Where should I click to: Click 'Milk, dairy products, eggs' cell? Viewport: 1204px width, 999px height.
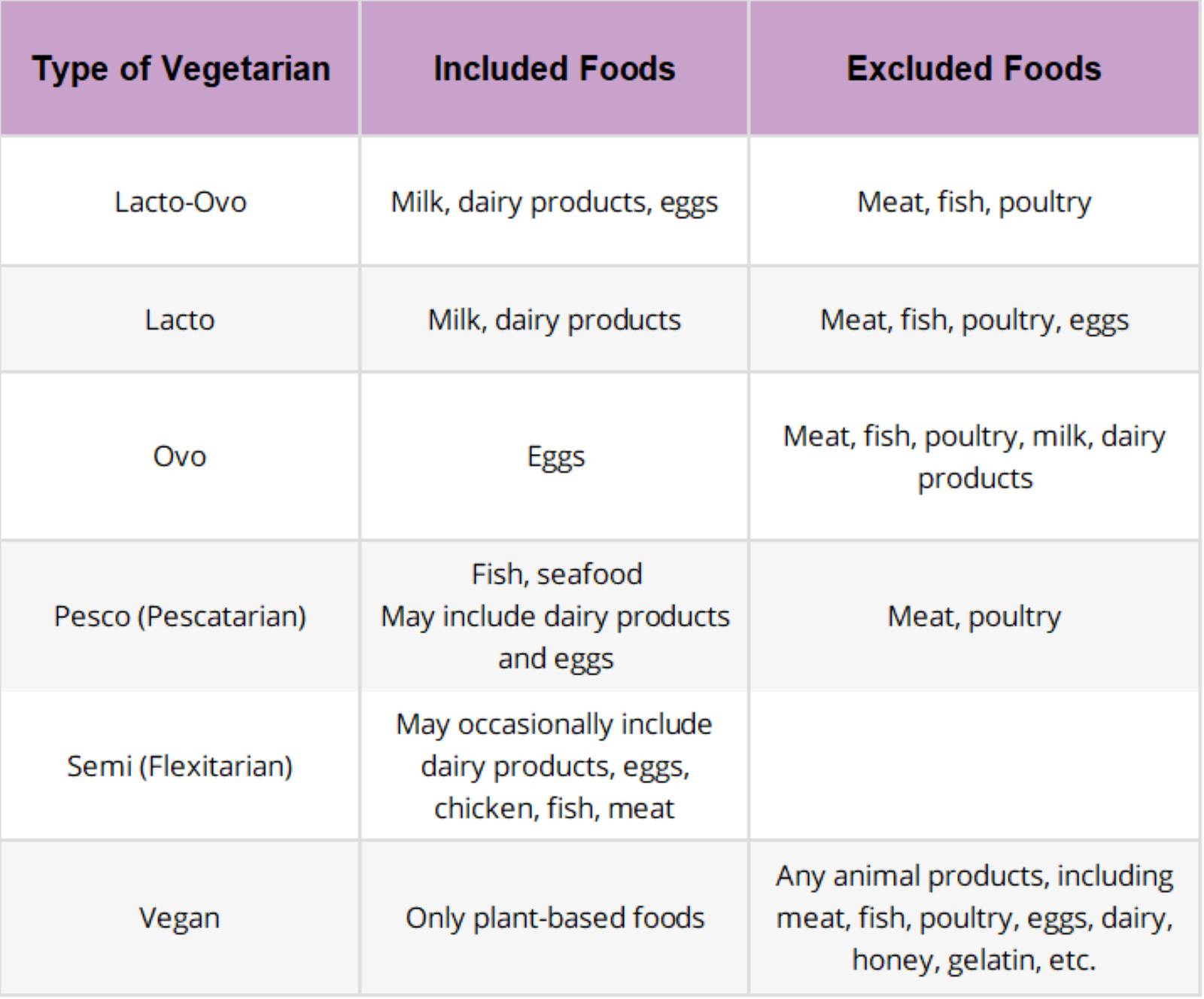[x=555, y=202]
